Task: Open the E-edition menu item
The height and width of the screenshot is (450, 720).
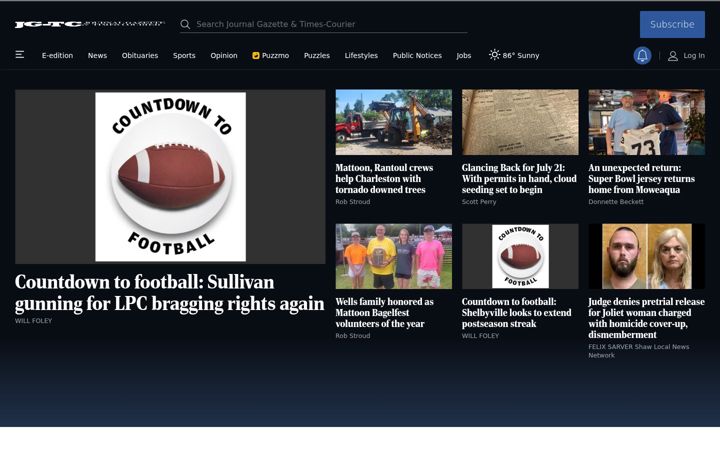Action: click(57, 56)
